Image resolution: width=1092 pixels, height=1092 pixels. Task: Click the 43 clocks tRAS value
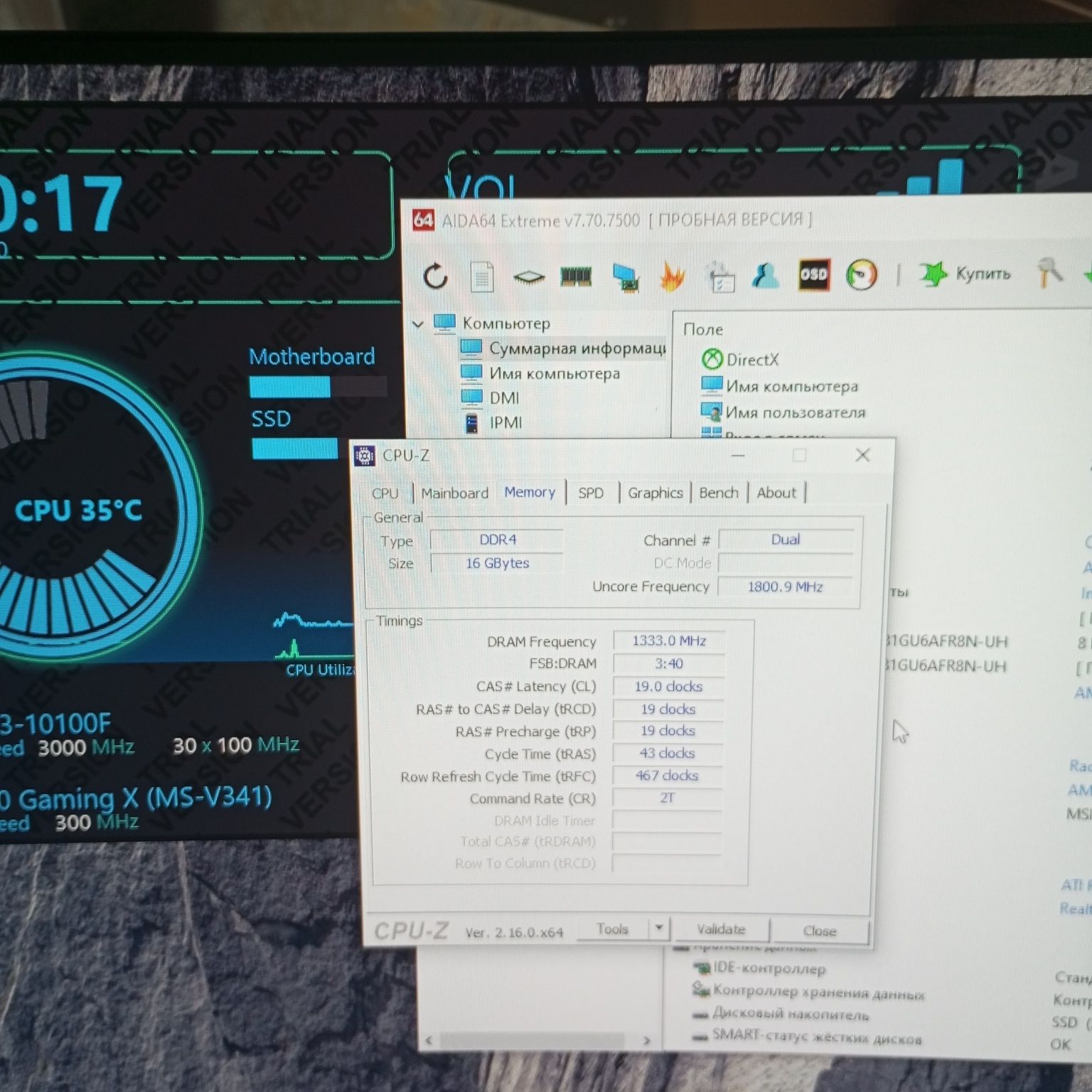click(667, 753)
